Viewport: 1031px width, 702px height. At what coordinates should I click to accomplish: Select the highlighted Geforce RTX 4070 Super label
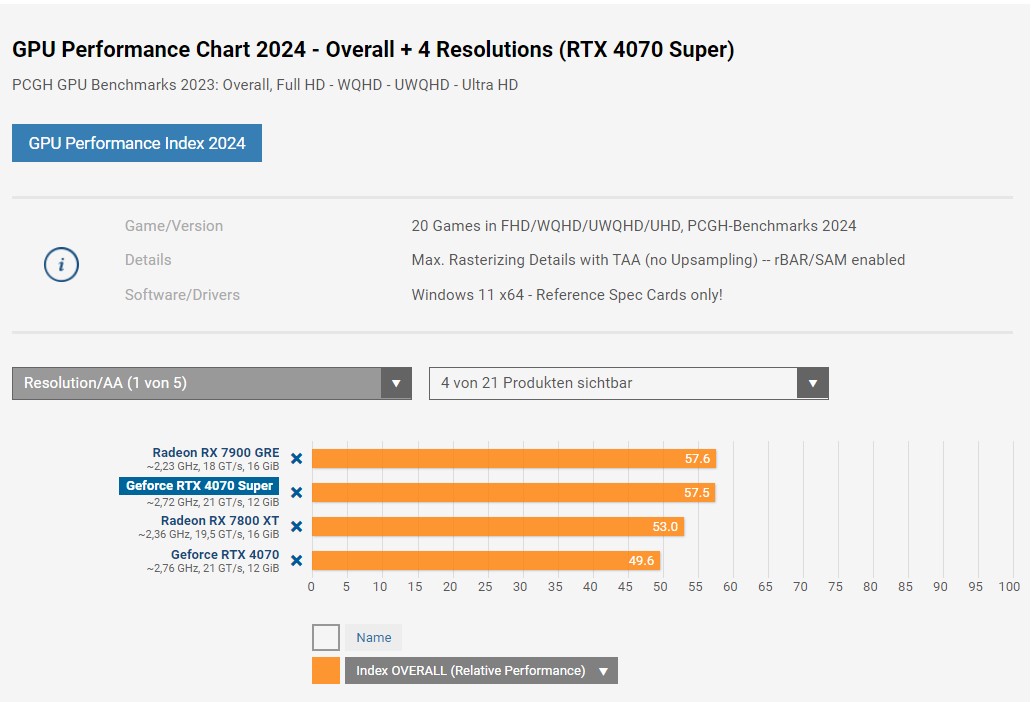(199, 486)
